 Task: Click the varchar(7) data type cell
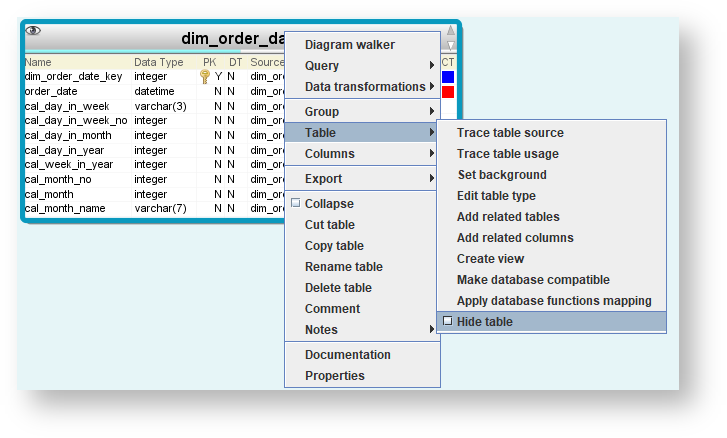tap(160, 209)
